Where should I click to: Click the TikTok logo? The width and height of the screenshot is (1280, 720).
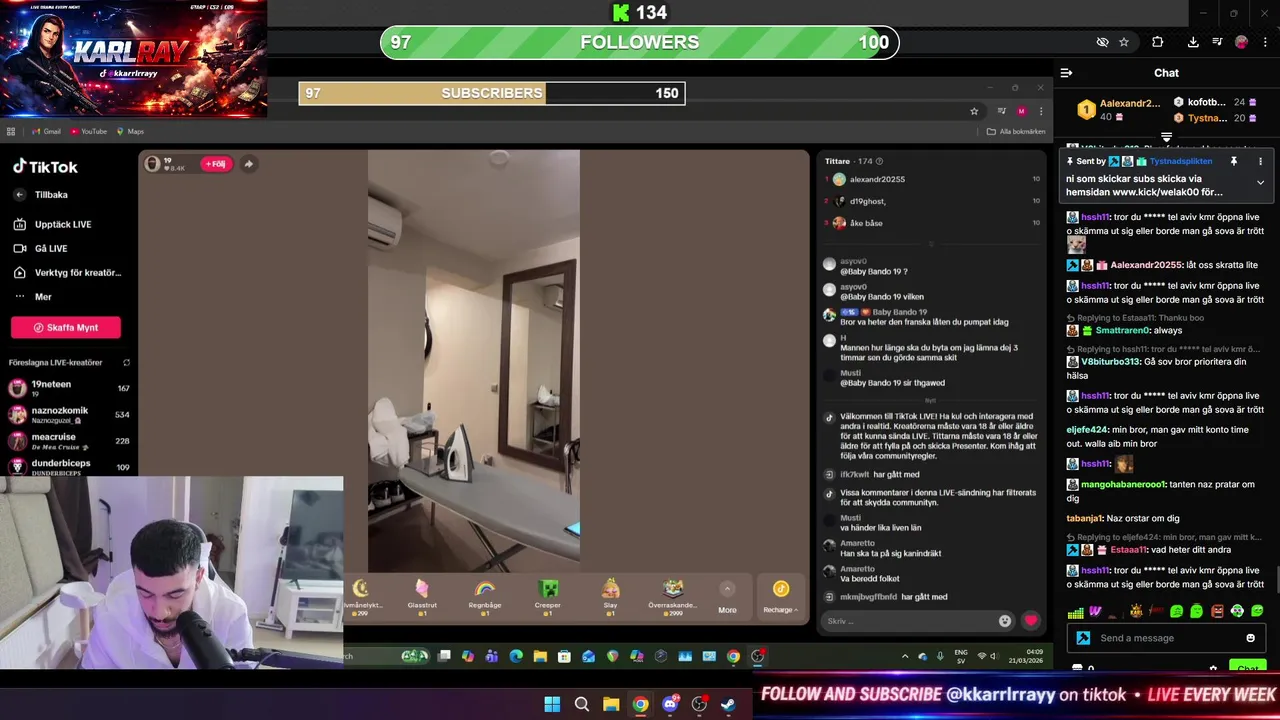[45, 167]
